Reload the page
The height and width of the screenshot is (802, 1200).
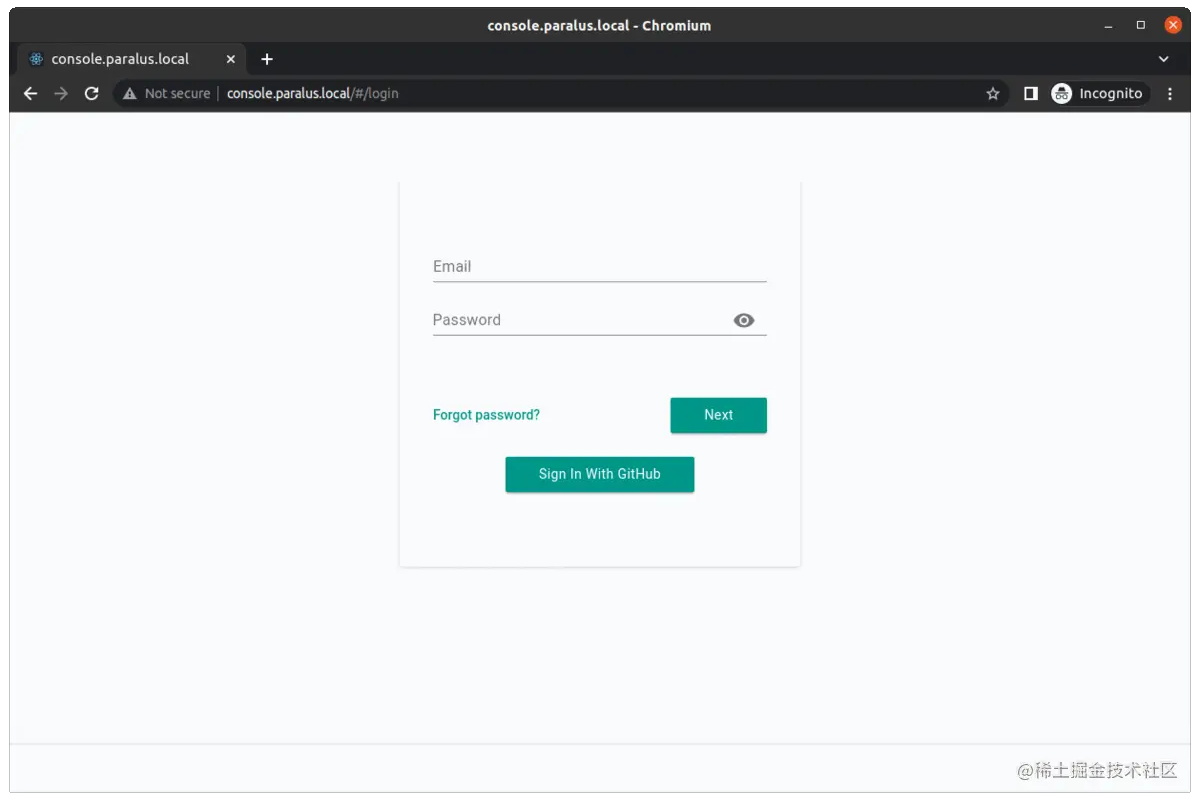tap(91, 93)
